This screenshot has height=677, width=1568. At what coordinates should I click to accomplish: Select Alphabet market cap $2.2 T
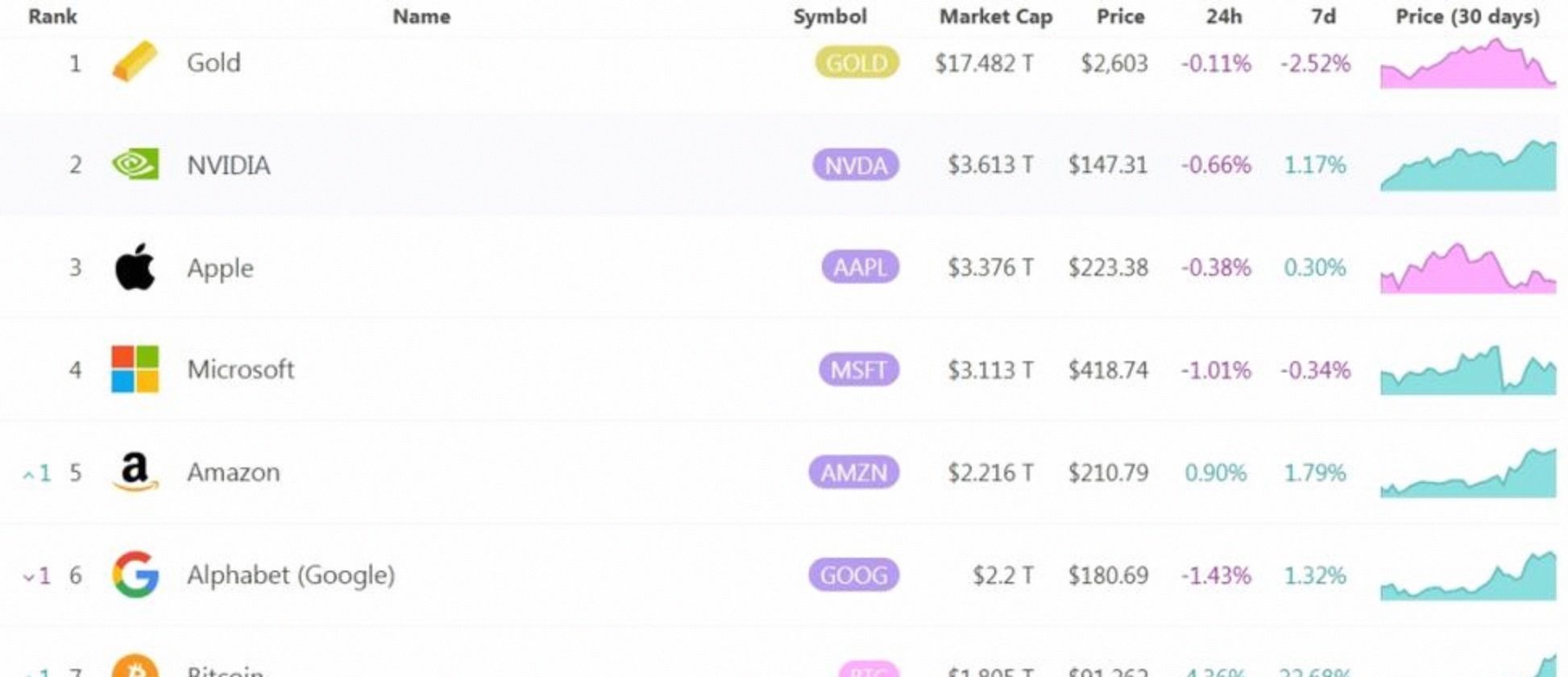point(1003,575)
